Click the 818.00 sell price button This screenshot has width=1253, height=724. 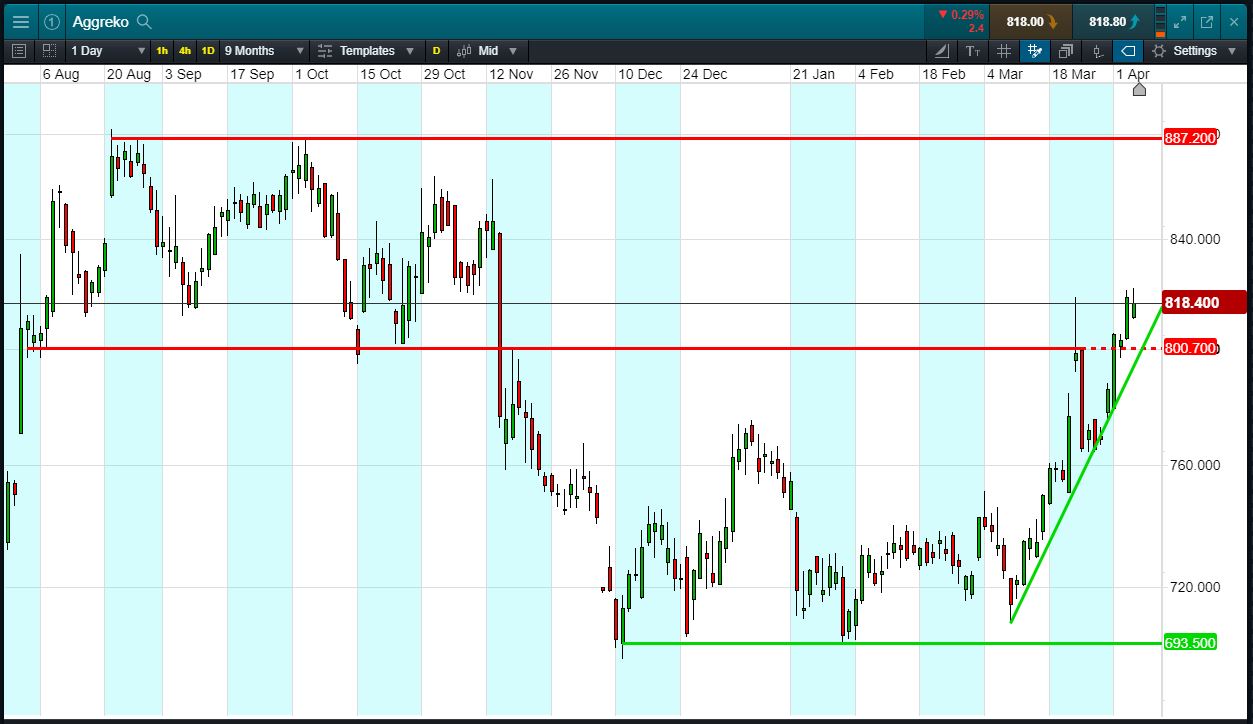[1030, 21]
